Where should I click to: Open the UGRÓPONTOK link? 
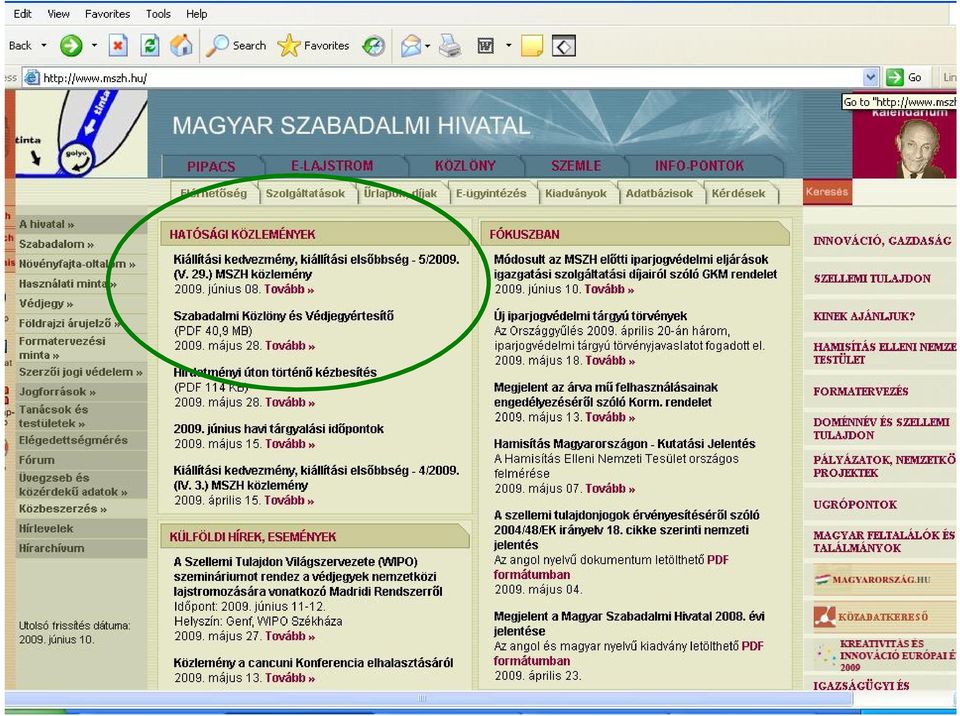pyautogui.click(x=855, y=505)
